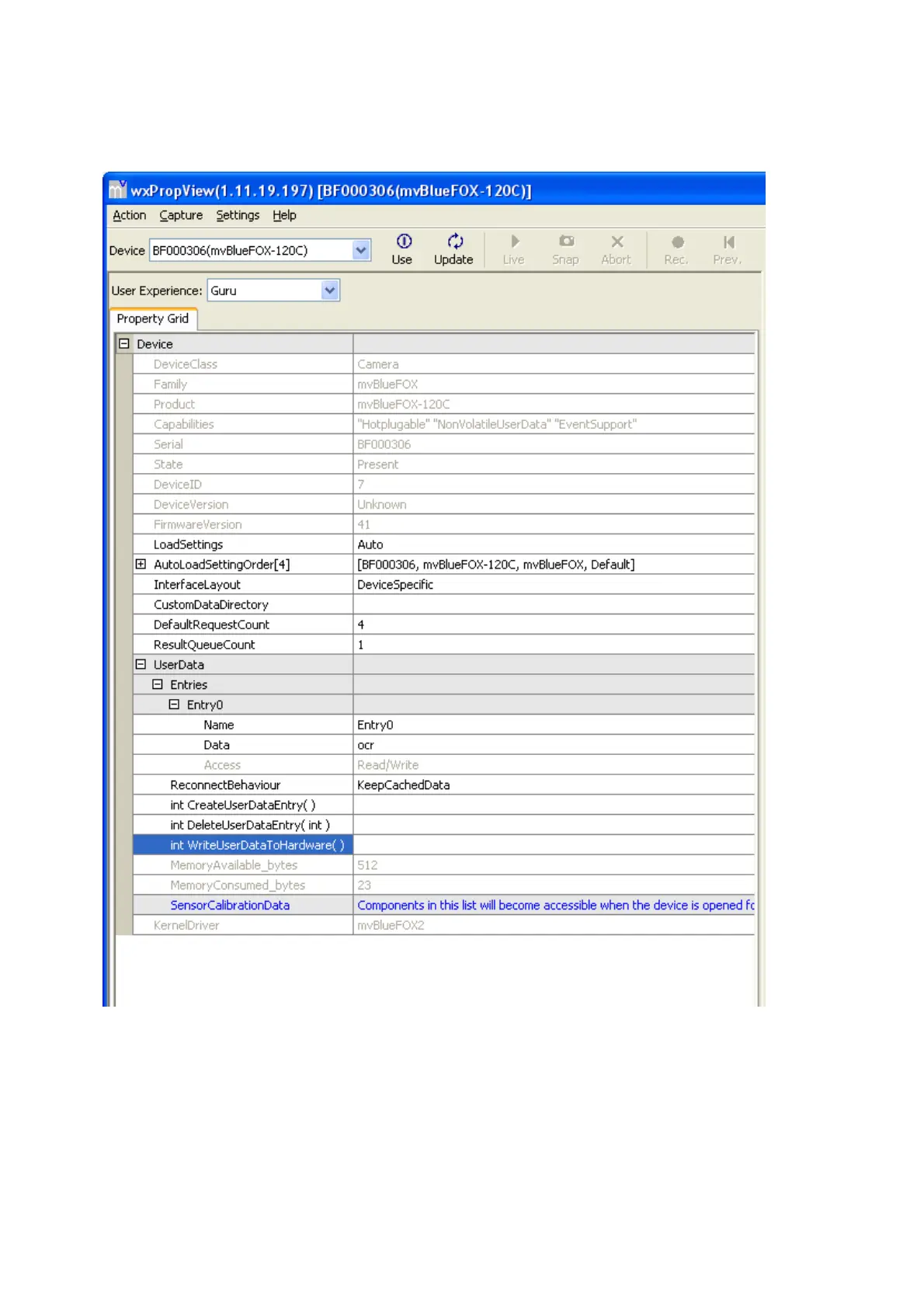Click the Serial property row
The height and width of the screenshot is (1308, 924).
coord(443,444)
